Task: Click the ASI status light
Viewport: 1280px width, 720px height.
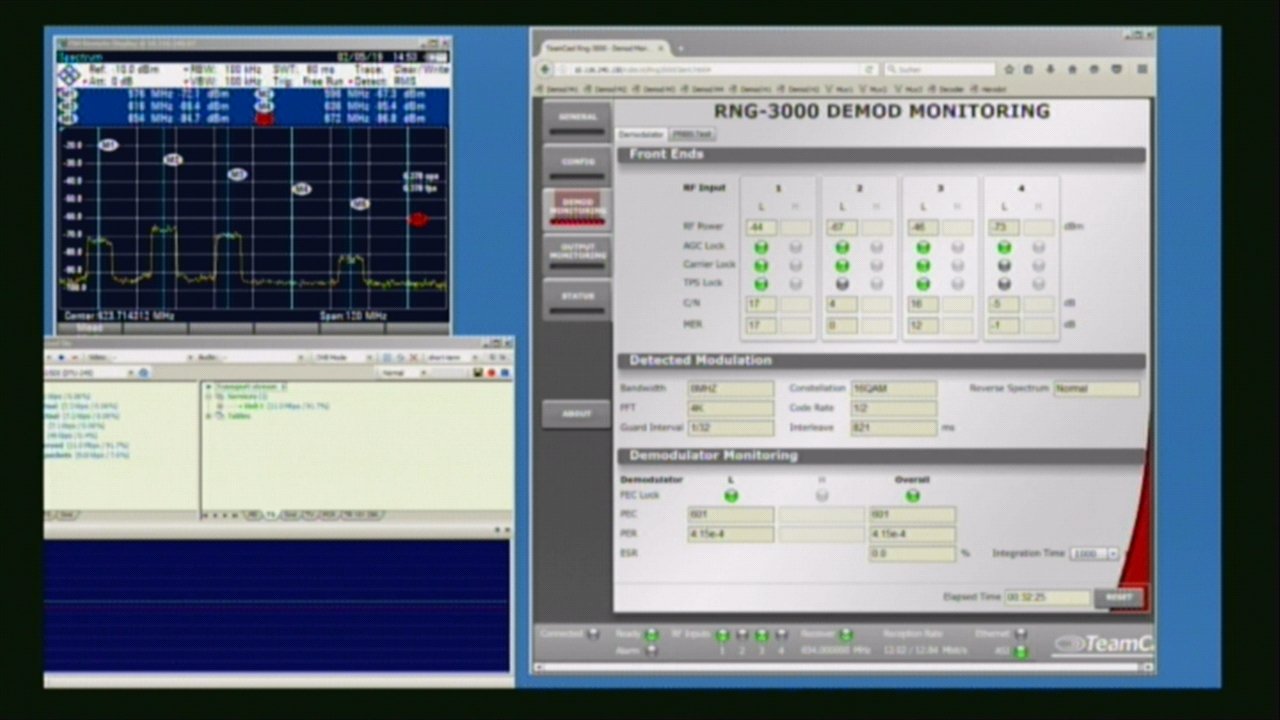Action: tap(1020, 651)
